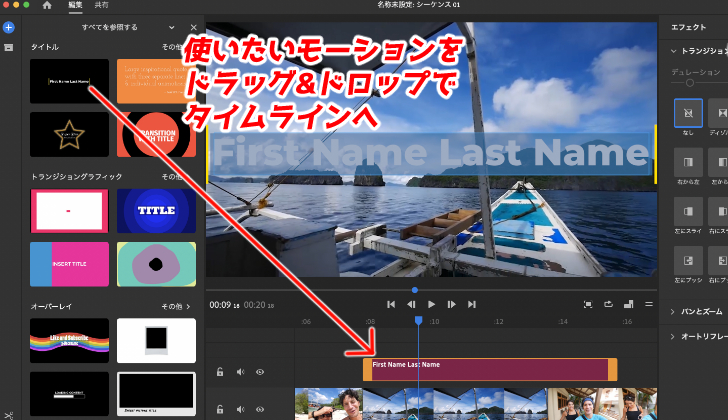This screenshot has height=420, width=728.
Task: Click the 00:09 current timecode
Action: click(224, 305)
